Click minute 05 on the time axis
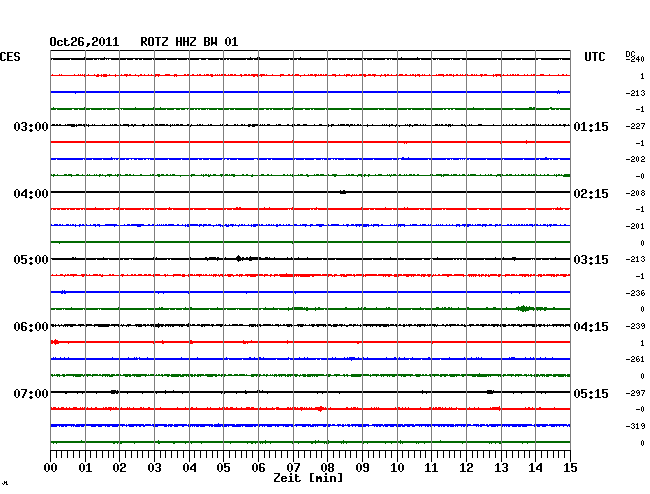 [223, 467]
